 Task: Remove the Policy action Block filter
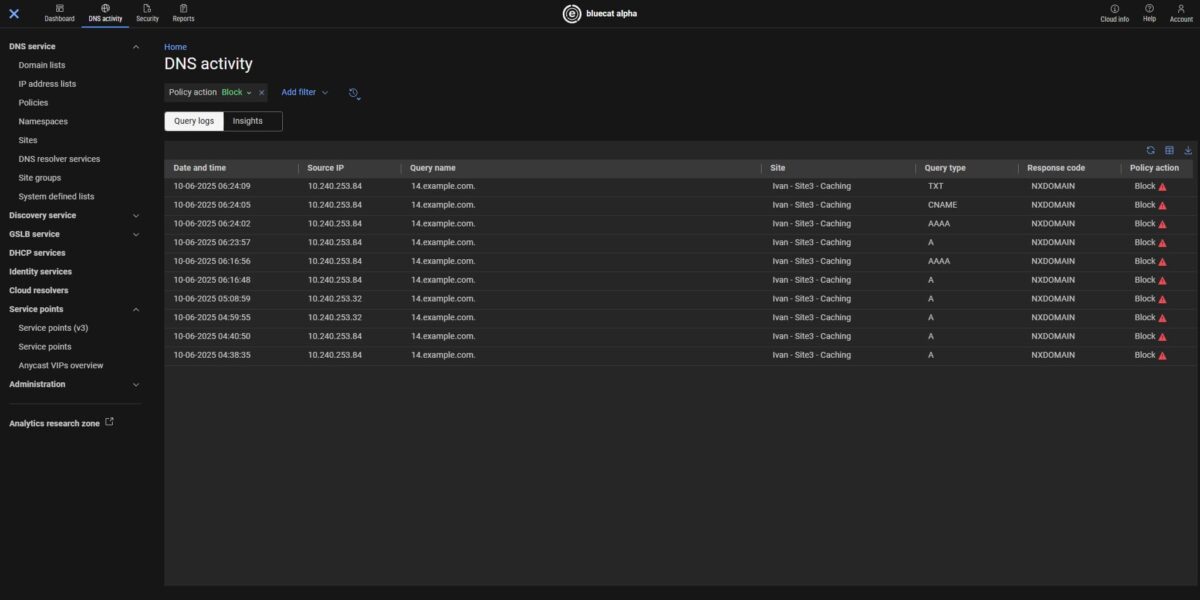pyautogui.click(x=261, y=92)
